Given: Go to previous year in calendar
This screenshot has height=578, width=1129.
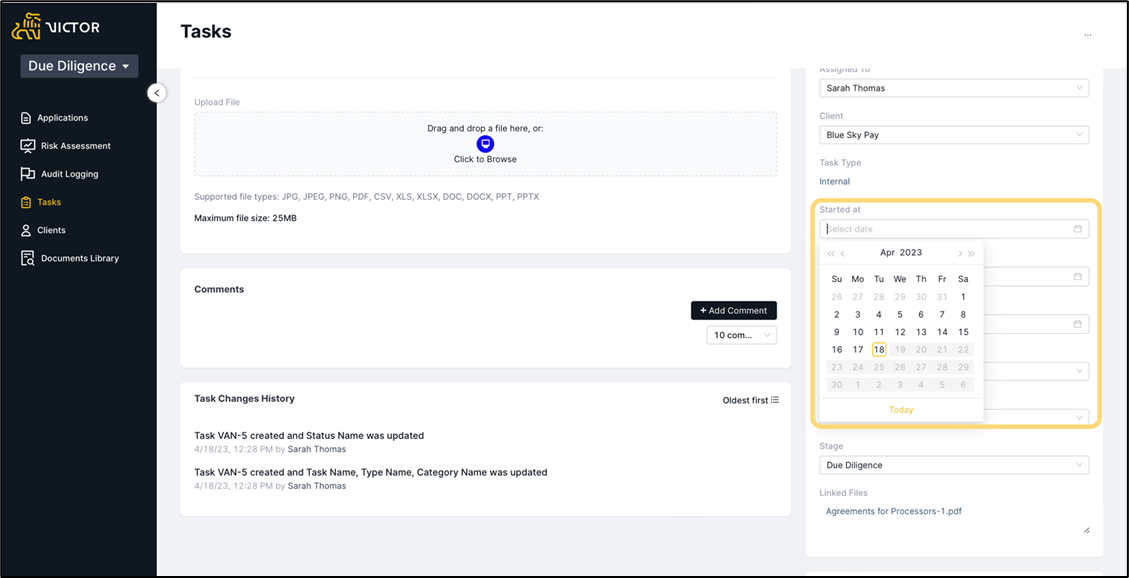Looking at the screenshot, I should (831, 253).
